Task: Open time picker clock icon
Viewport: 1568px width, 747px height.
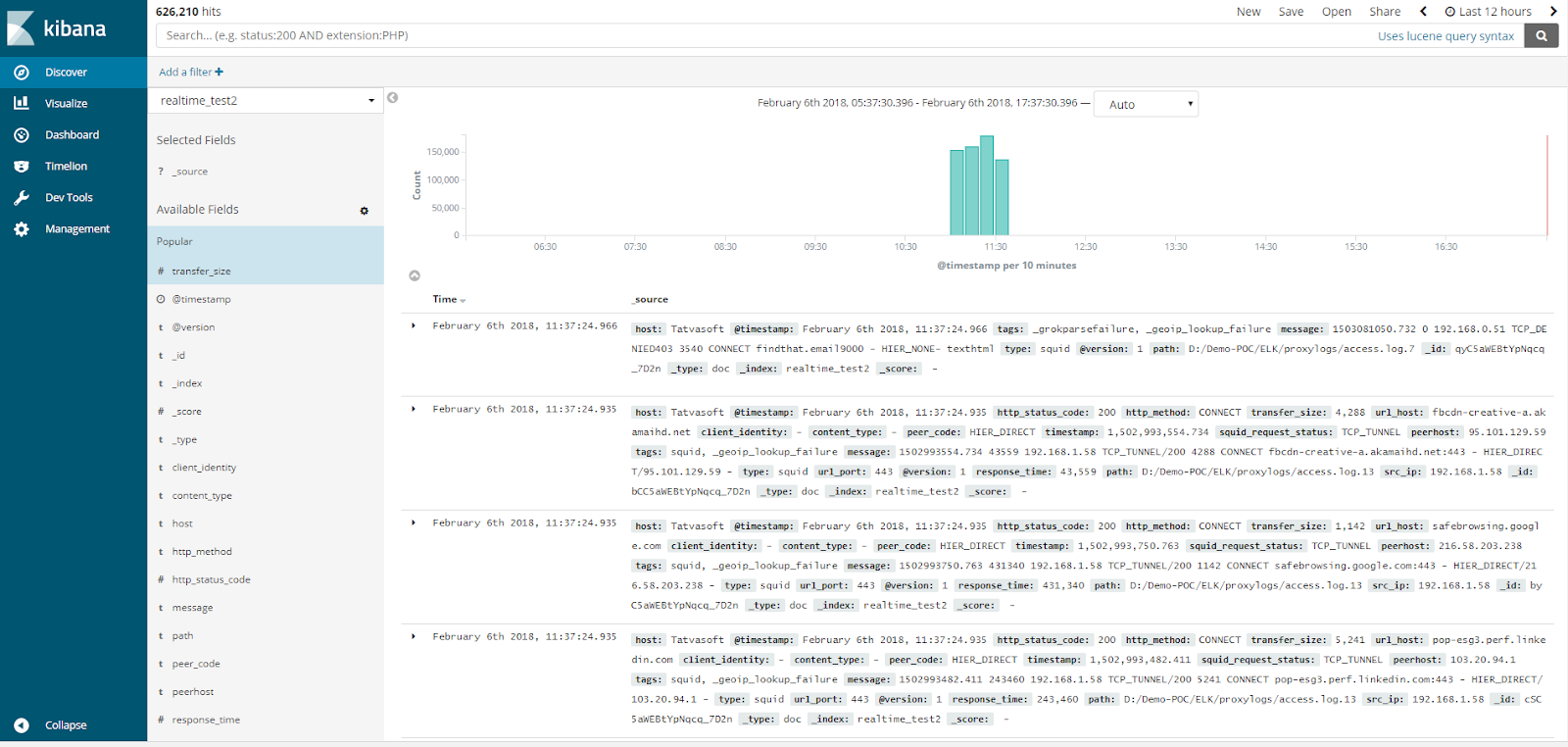Action: tap(1450, 12)
